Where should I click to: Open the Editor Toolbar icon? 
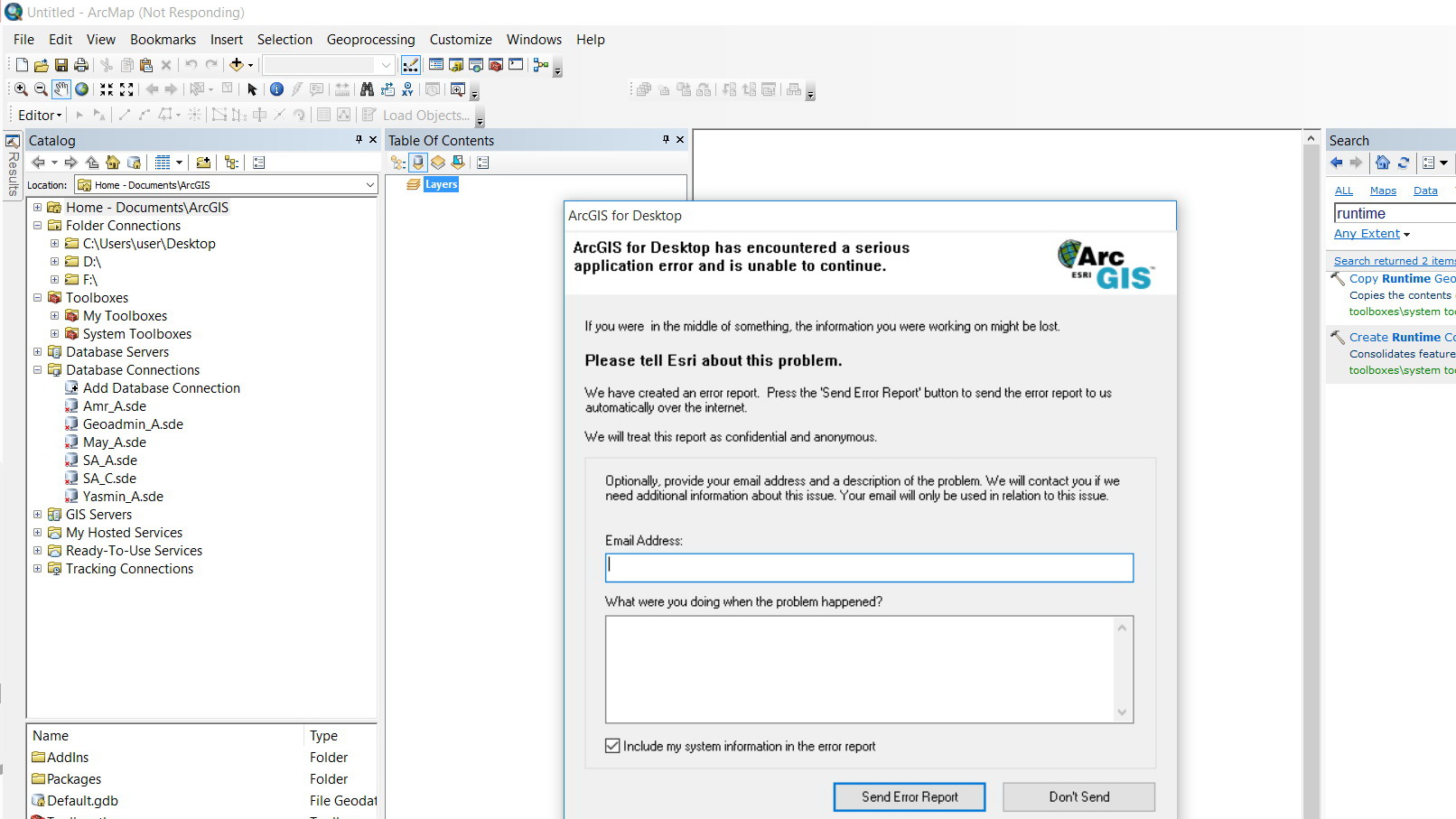click(x=410, y=65)
